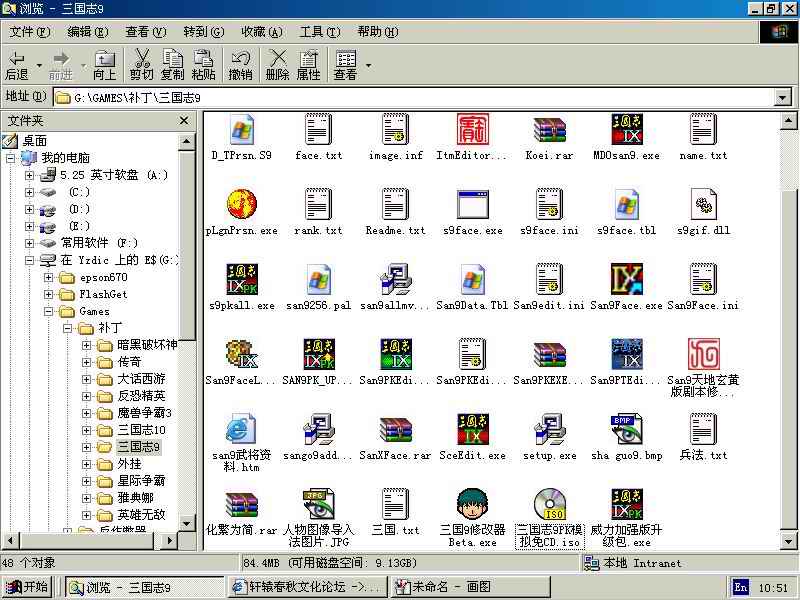Open the 收藏(A) menu
This screenshot has width=800, height=600.
pyautogui.click(x=261, y=32)
